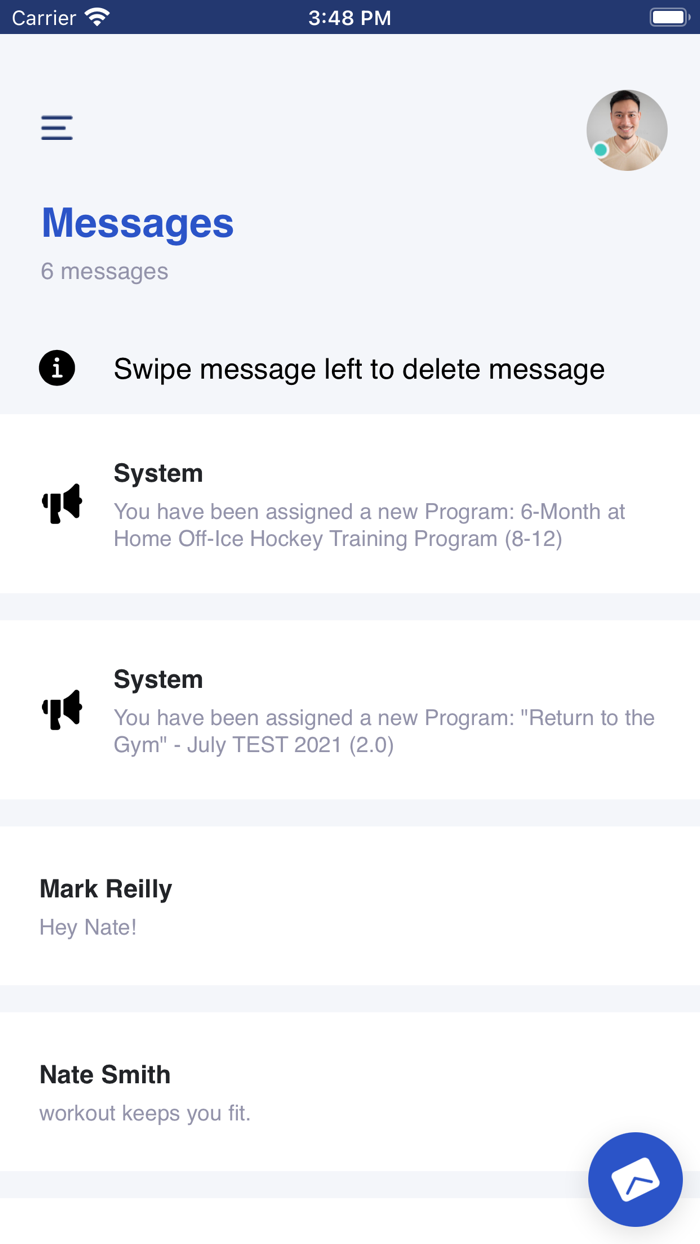This screenshot has height=1244, width=700.
Task: Tap megaphone icon on Return to Gym message
Action: point(62,710)
